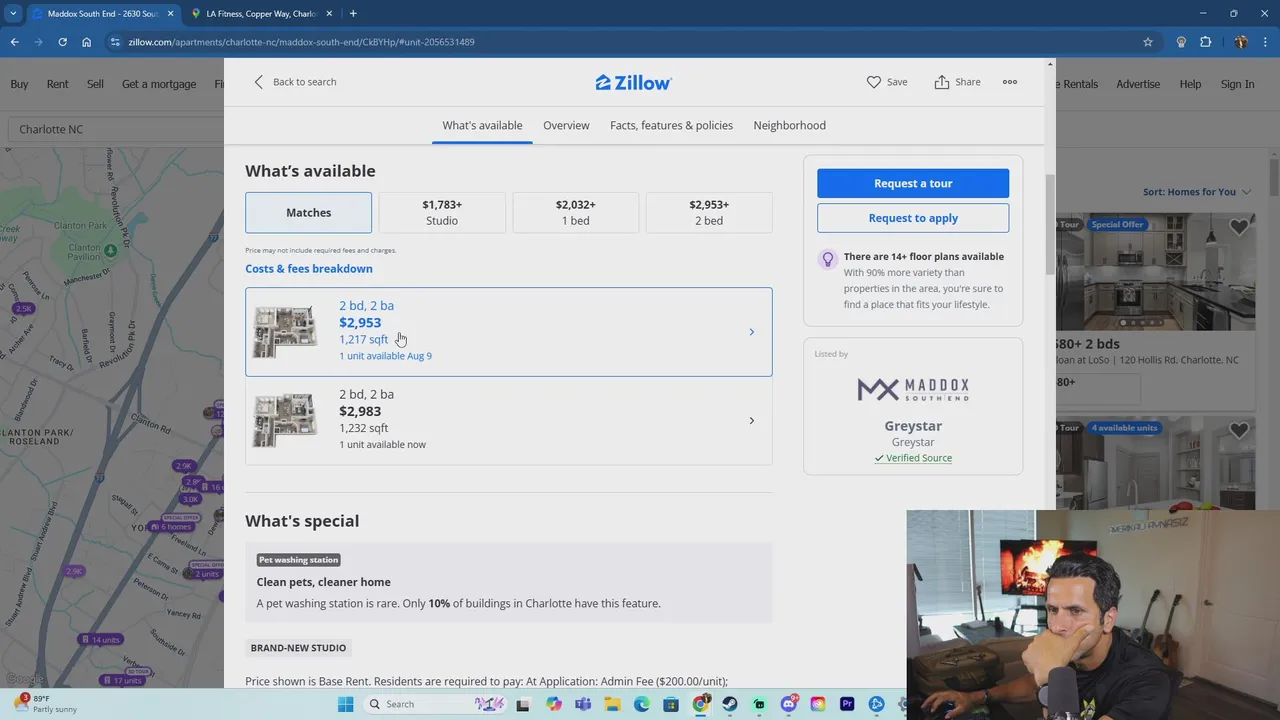Switch to What's available tab
This screenshot has width=1280, height=720.
(482, 125)
